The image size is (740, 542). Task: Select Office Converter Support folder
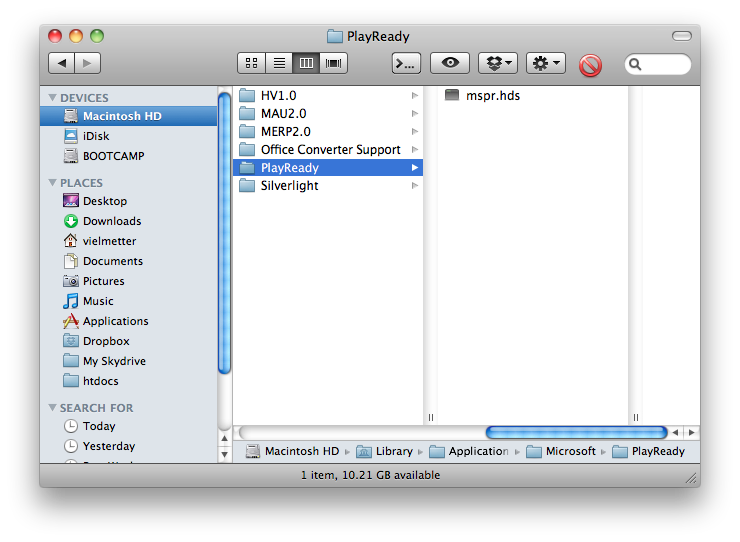click(328, 150)
